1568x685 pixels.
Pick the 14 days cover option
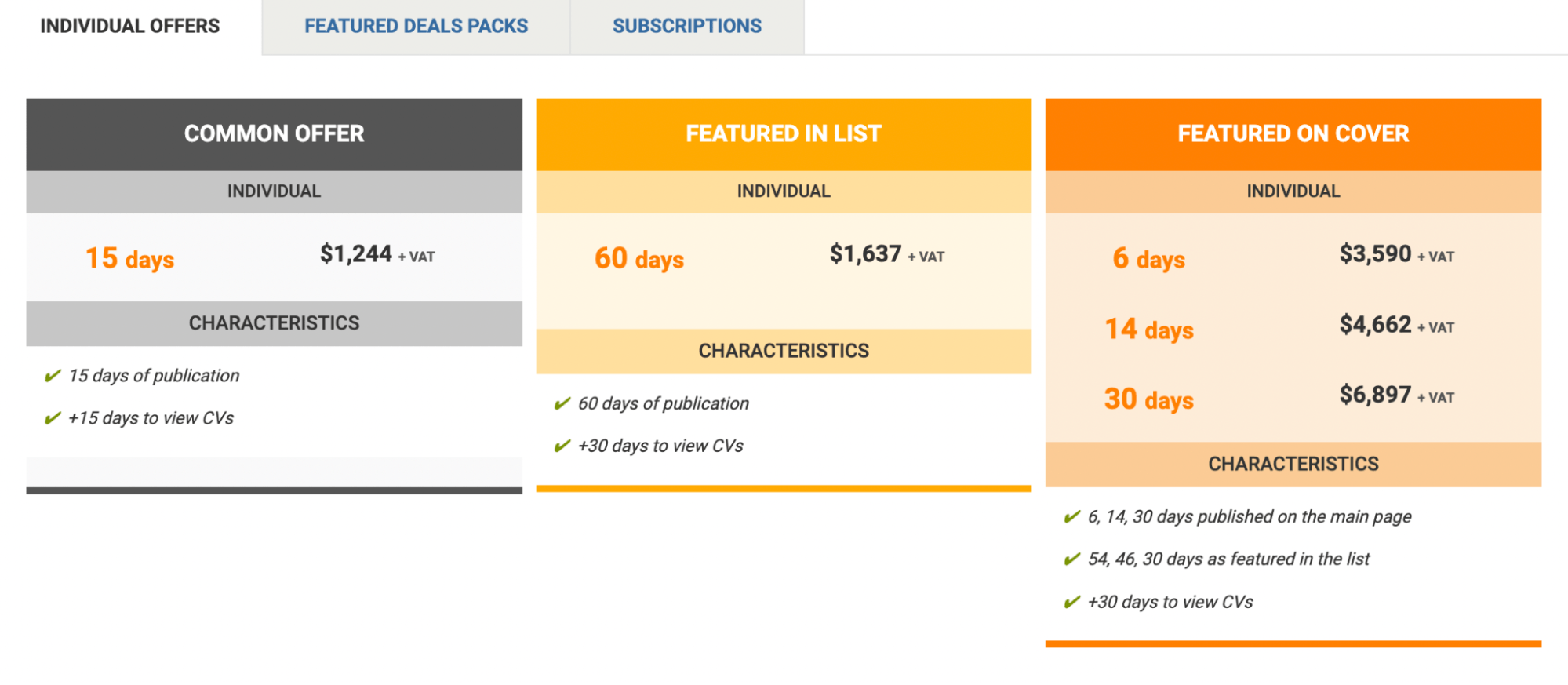pyautogui.click(x=1148, y=329)
